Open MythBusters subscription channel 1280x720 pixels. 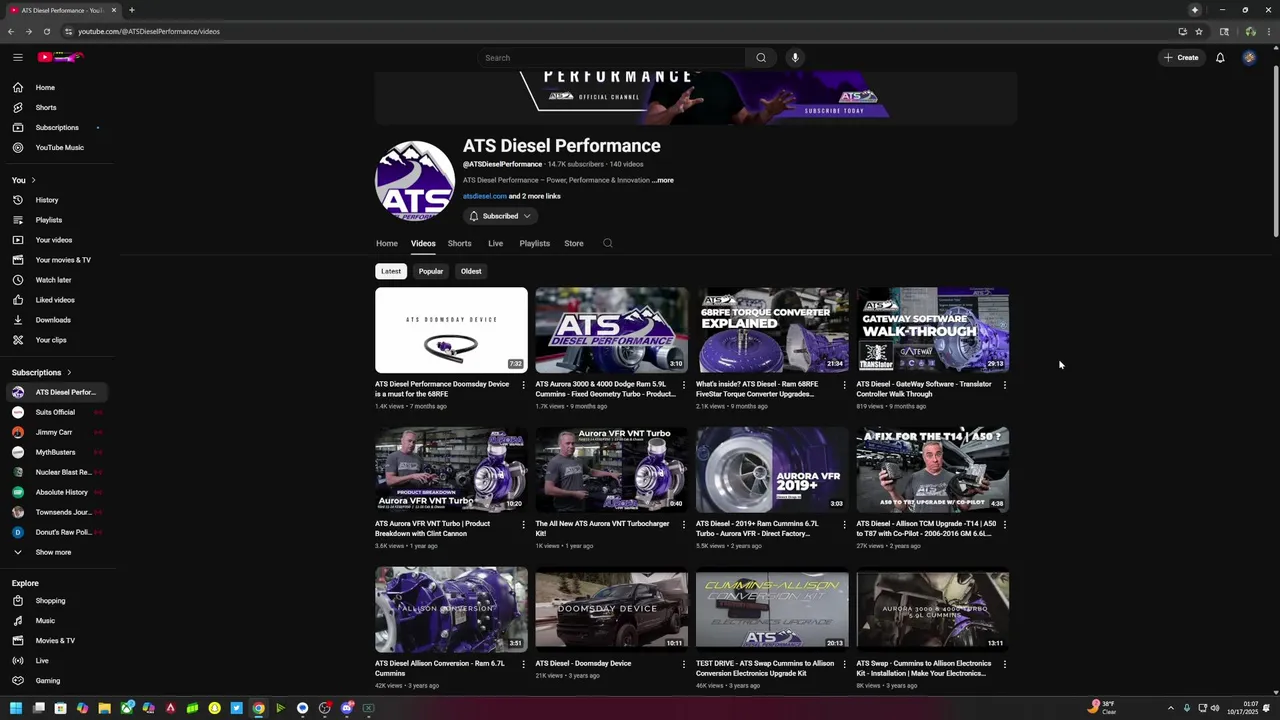point(55,452)
